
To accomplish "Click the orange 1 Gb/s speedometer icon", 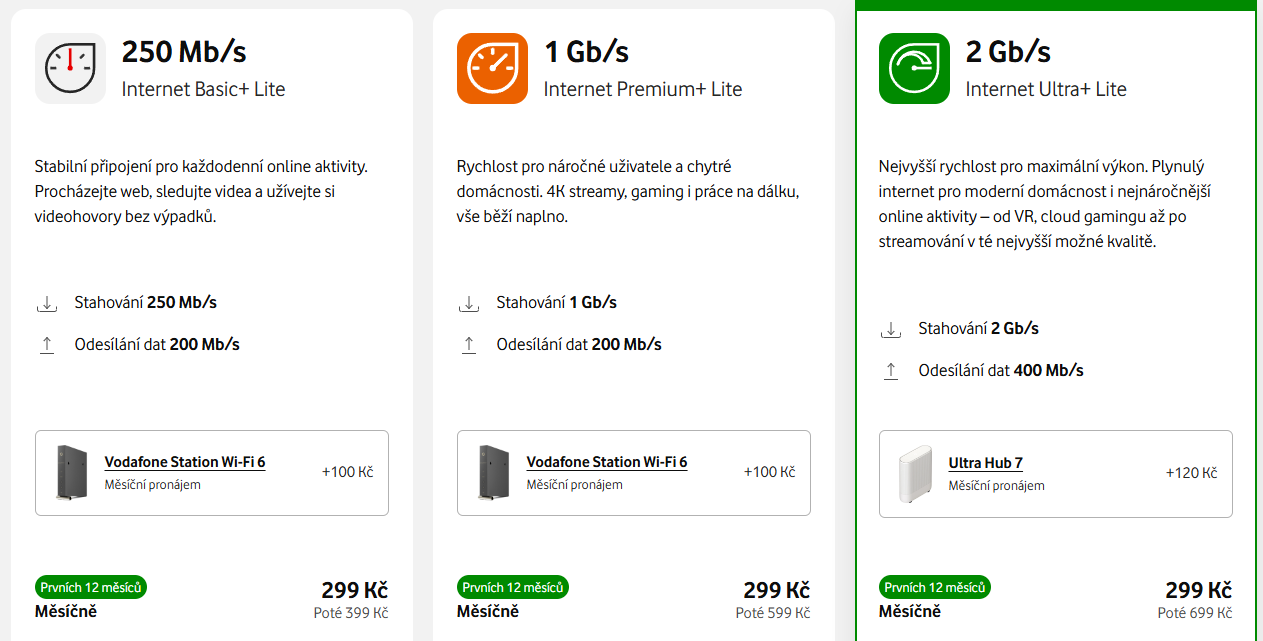I will click(x=492, y=68).
